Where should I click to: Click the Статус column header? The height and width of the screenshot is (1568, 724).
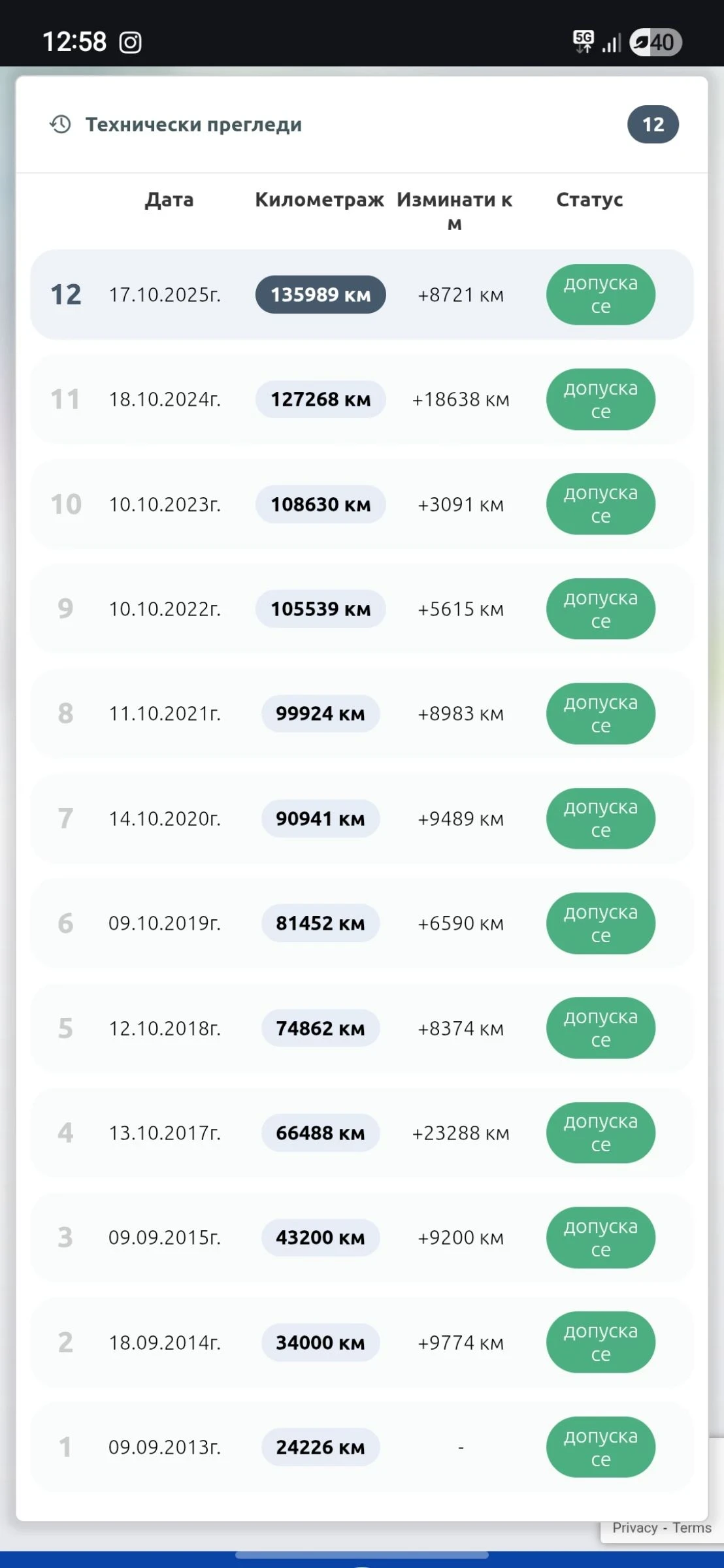pyautogui.click(x=589, y=200)
